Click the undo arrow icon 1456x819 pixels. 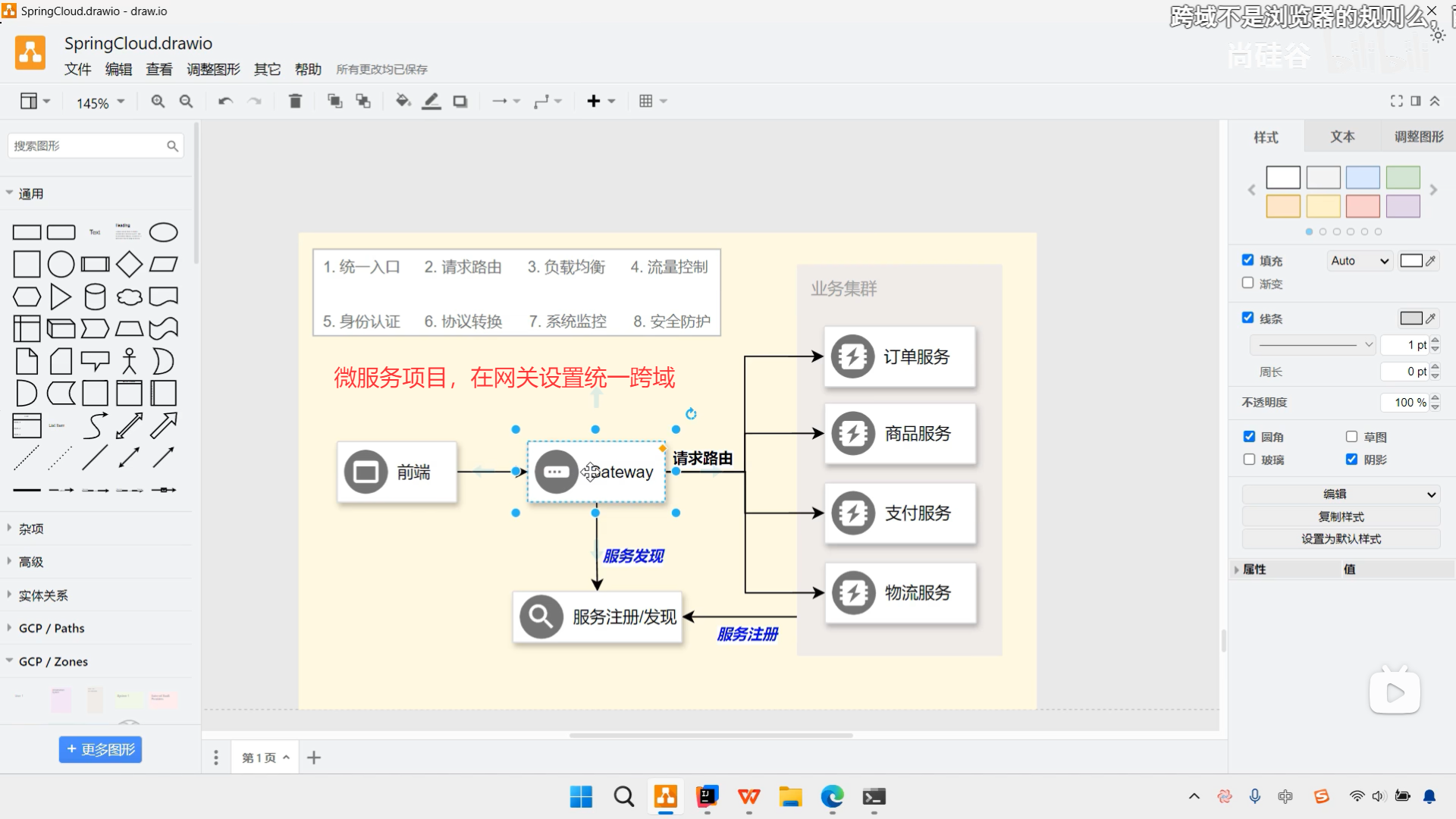[225, 101]
